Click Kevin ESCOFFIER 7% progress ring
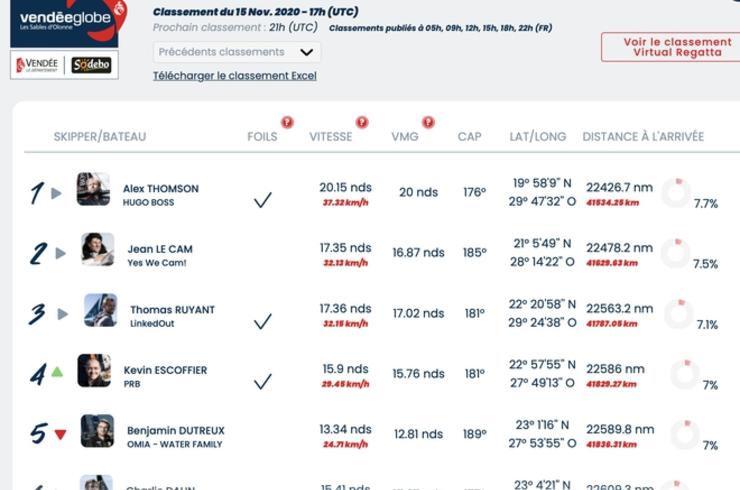Screen dimensions: 740x490 (x=685, y=374)
